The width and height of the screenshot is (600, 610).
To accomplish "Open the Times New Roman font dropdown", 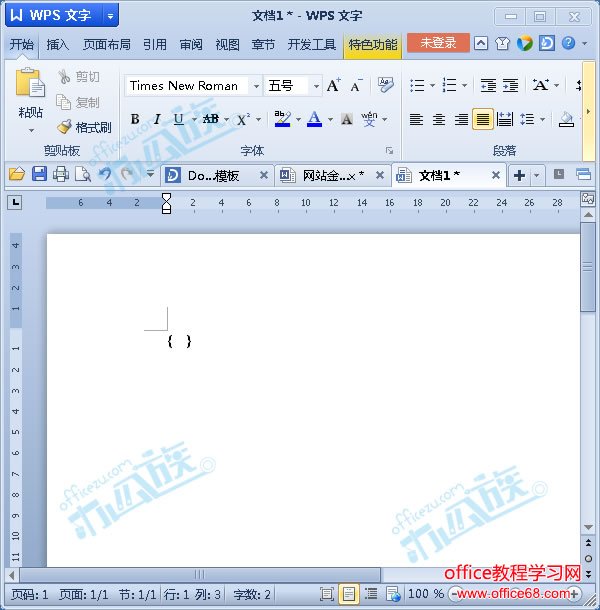I will pos(256,86).
